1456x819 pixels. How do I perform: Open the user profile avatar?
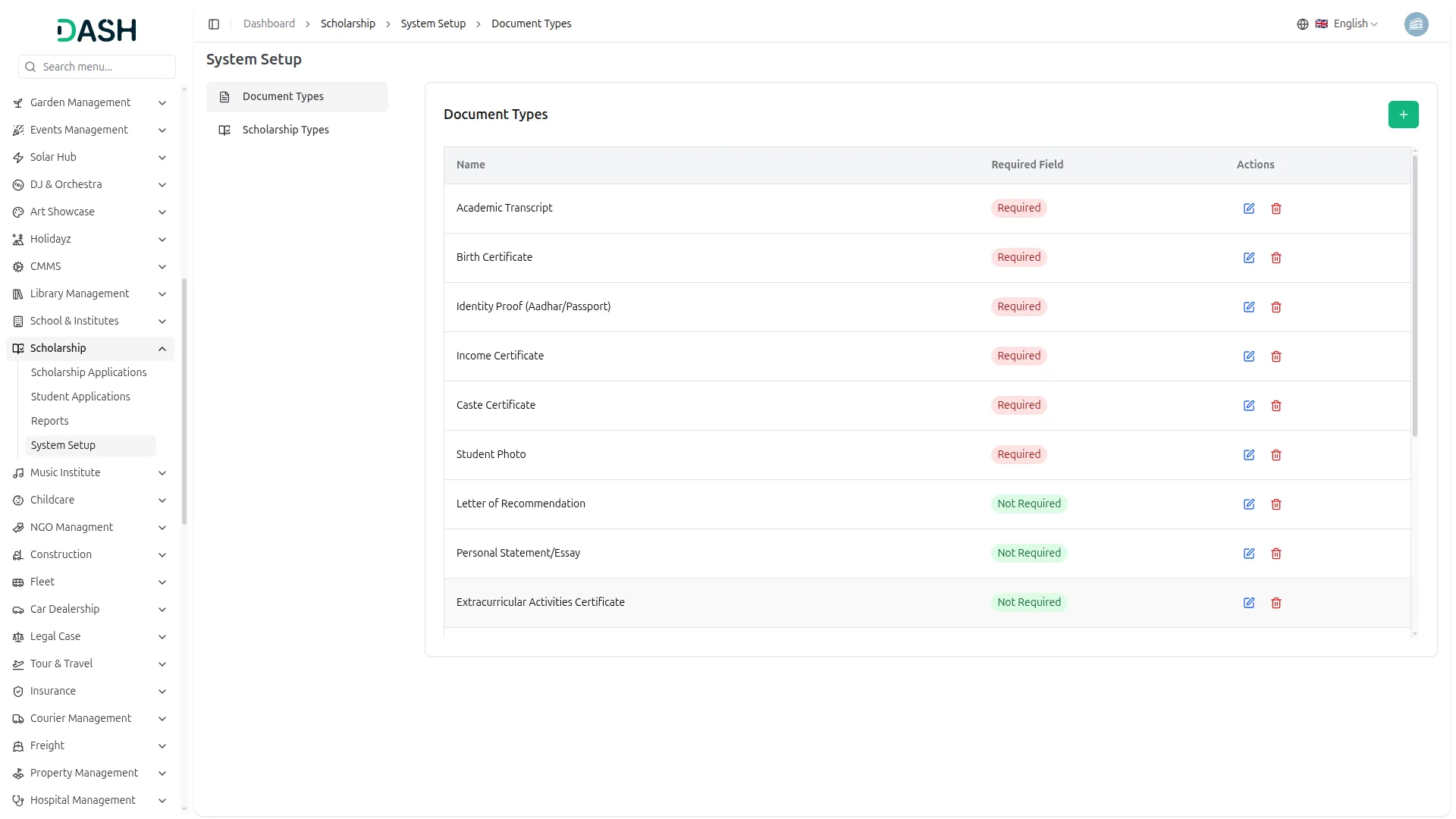[x=1415, y=24]
